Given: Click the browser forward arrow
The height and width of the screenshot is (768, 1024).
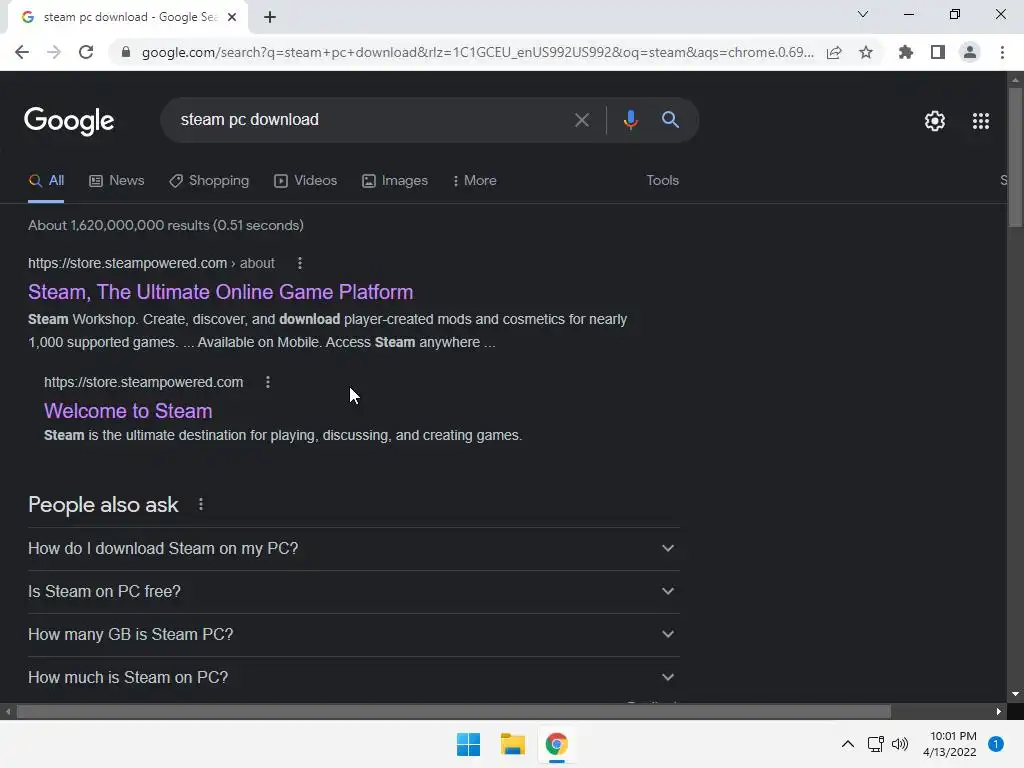Looking at the screenshot, I should click(54, 52).
